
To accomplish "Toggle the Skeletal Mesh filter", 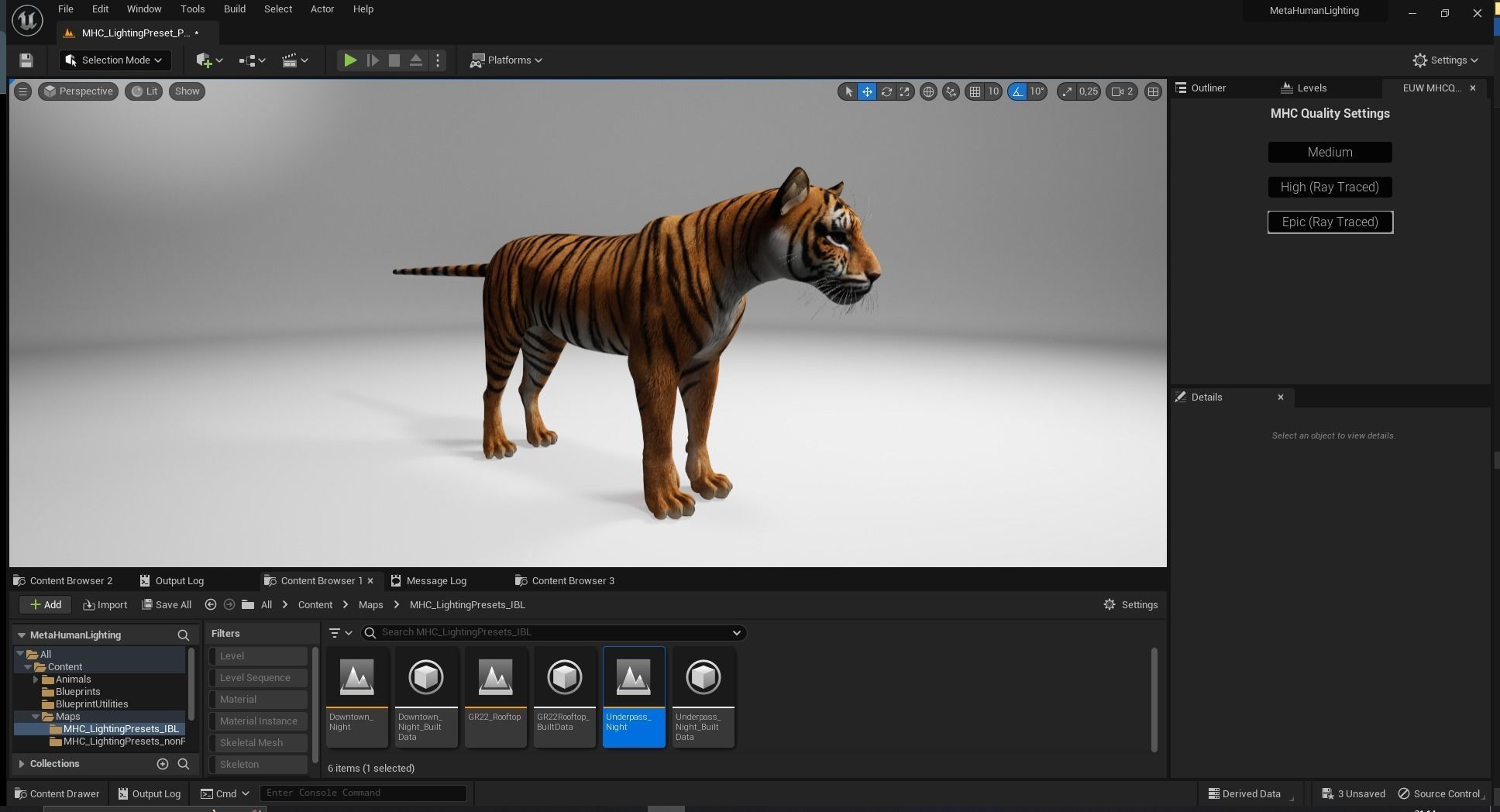I will [259, 742].
